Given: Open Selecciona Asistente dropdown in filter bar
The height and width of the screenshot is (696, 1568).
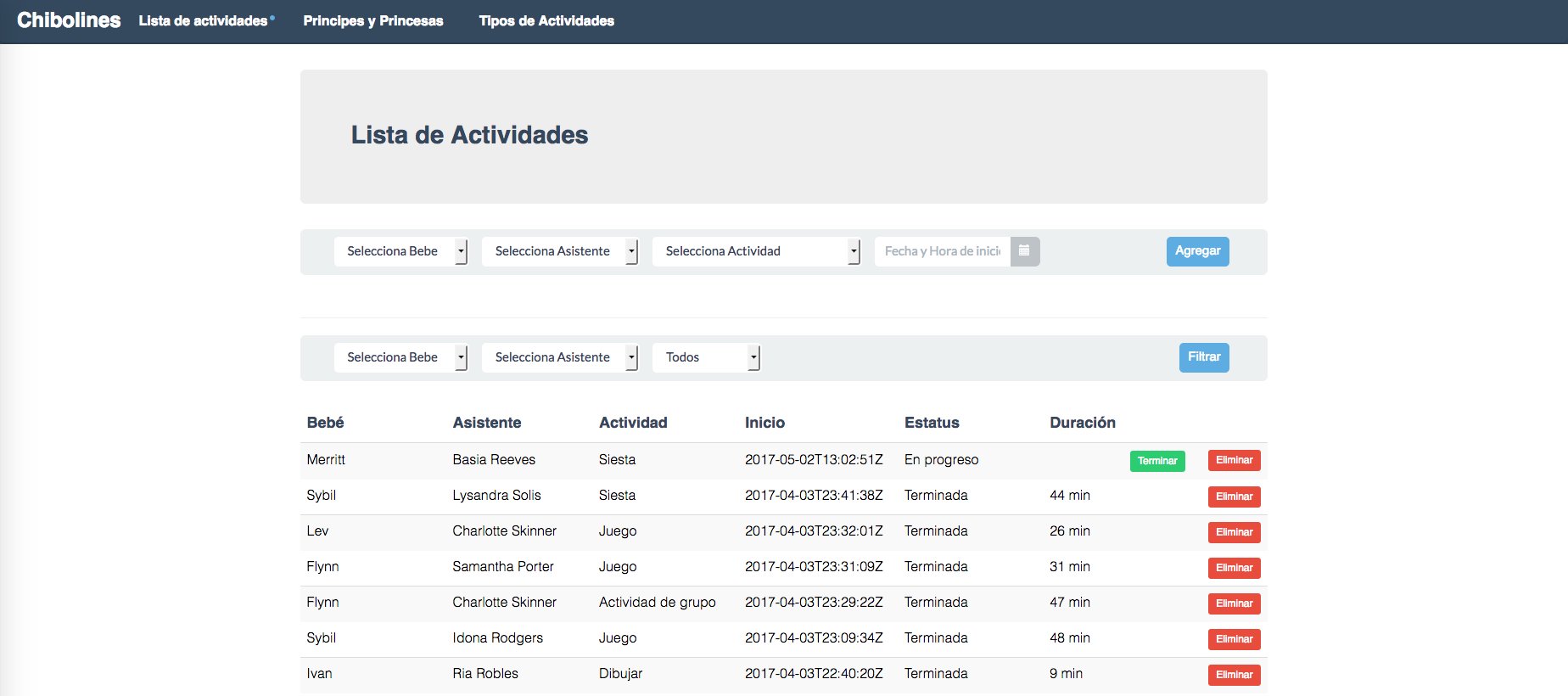Looking at the screenshot, I should point(560,357).
